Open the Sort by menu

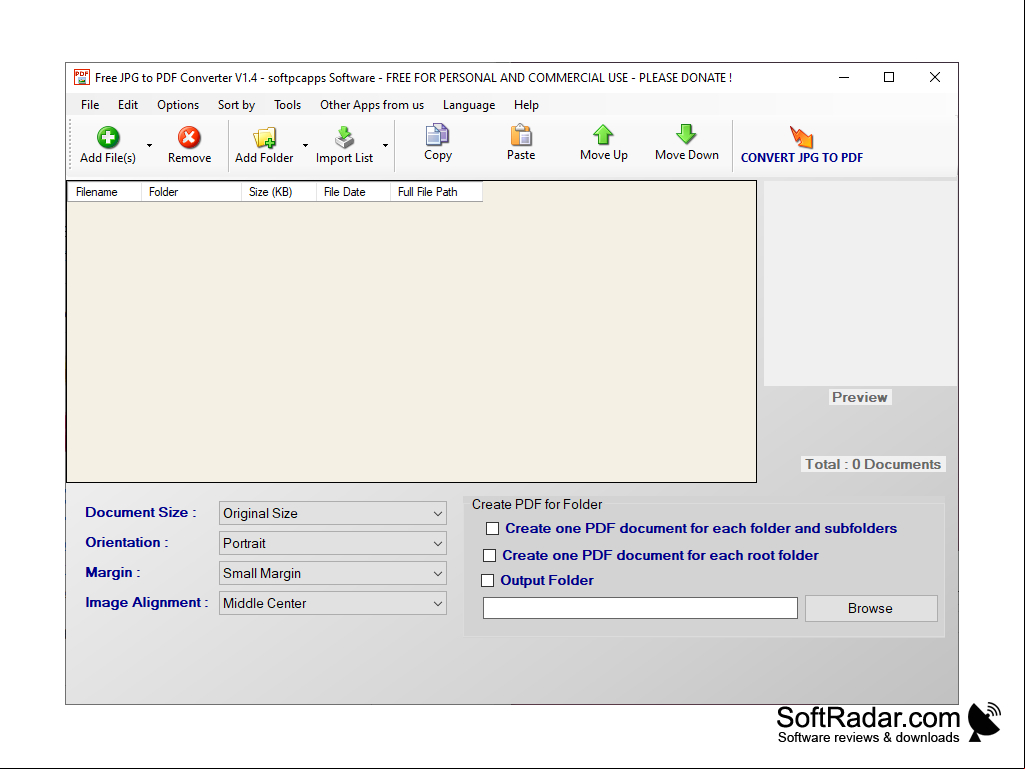[237, 105]
